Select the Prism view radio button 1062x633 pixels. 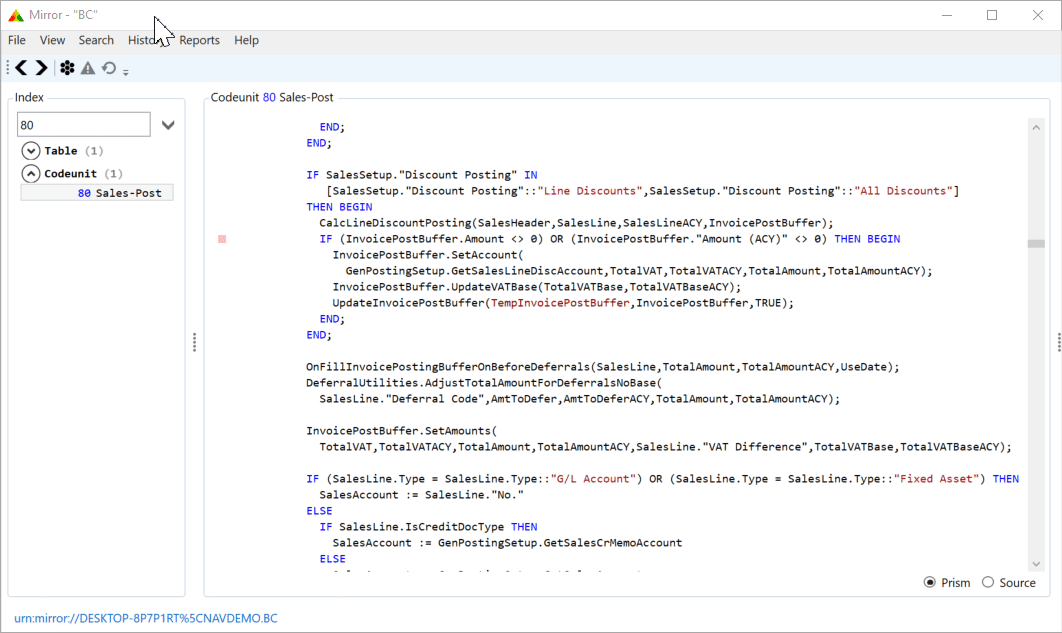pyautogui.click(x=930, y=582)
